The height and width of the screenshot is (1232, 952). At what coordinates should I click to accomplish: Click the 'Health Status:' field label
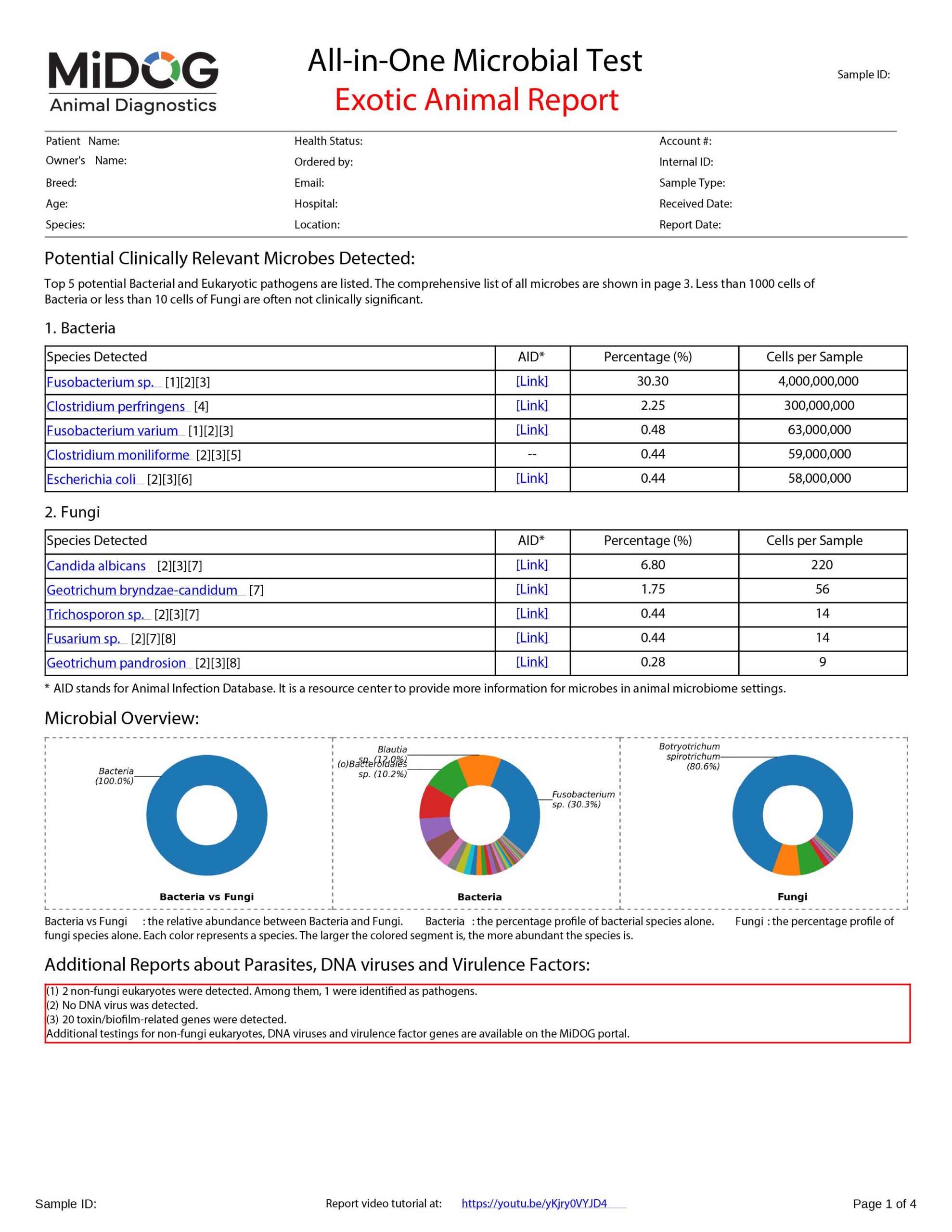point(328,141)
